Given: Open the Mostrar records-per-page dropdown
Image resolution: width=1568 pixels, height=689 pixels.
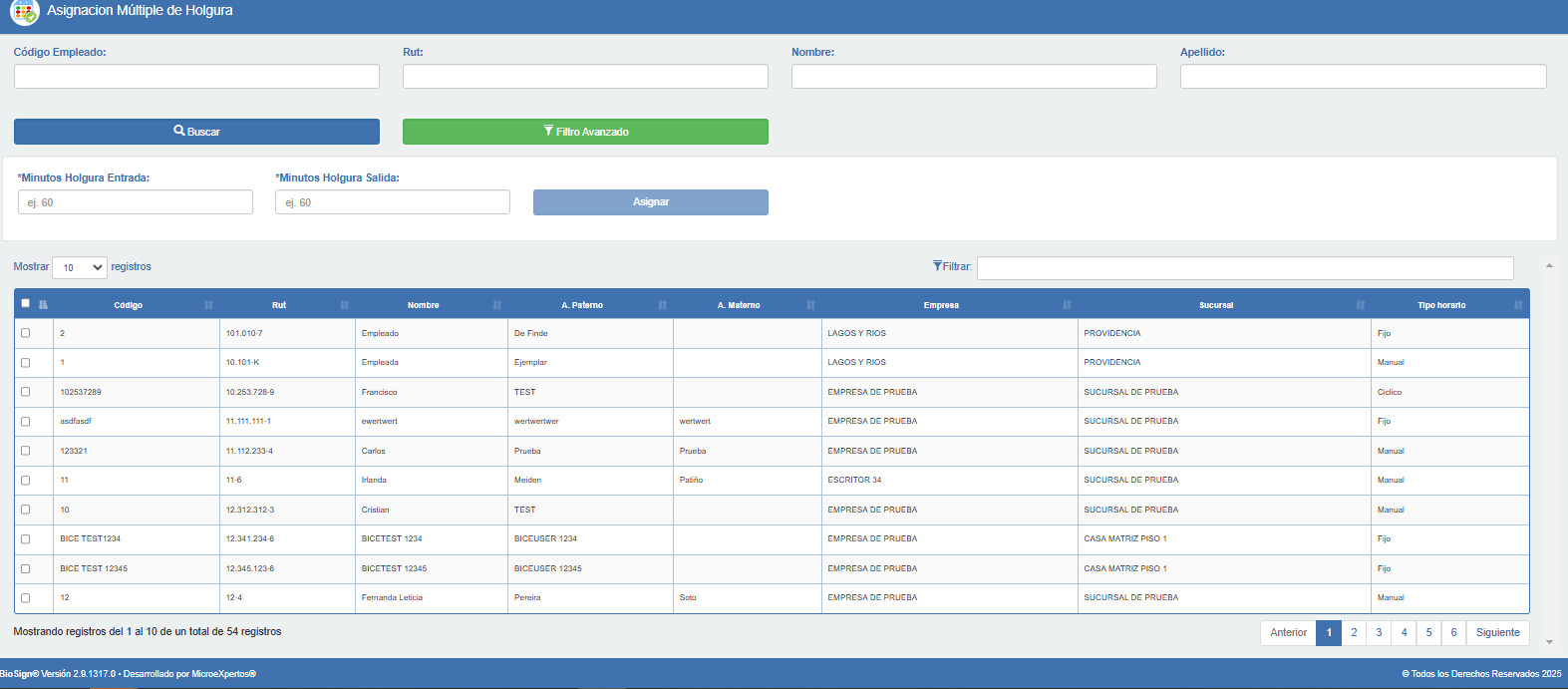Looking at the screenshot, I should pos(80,267).
